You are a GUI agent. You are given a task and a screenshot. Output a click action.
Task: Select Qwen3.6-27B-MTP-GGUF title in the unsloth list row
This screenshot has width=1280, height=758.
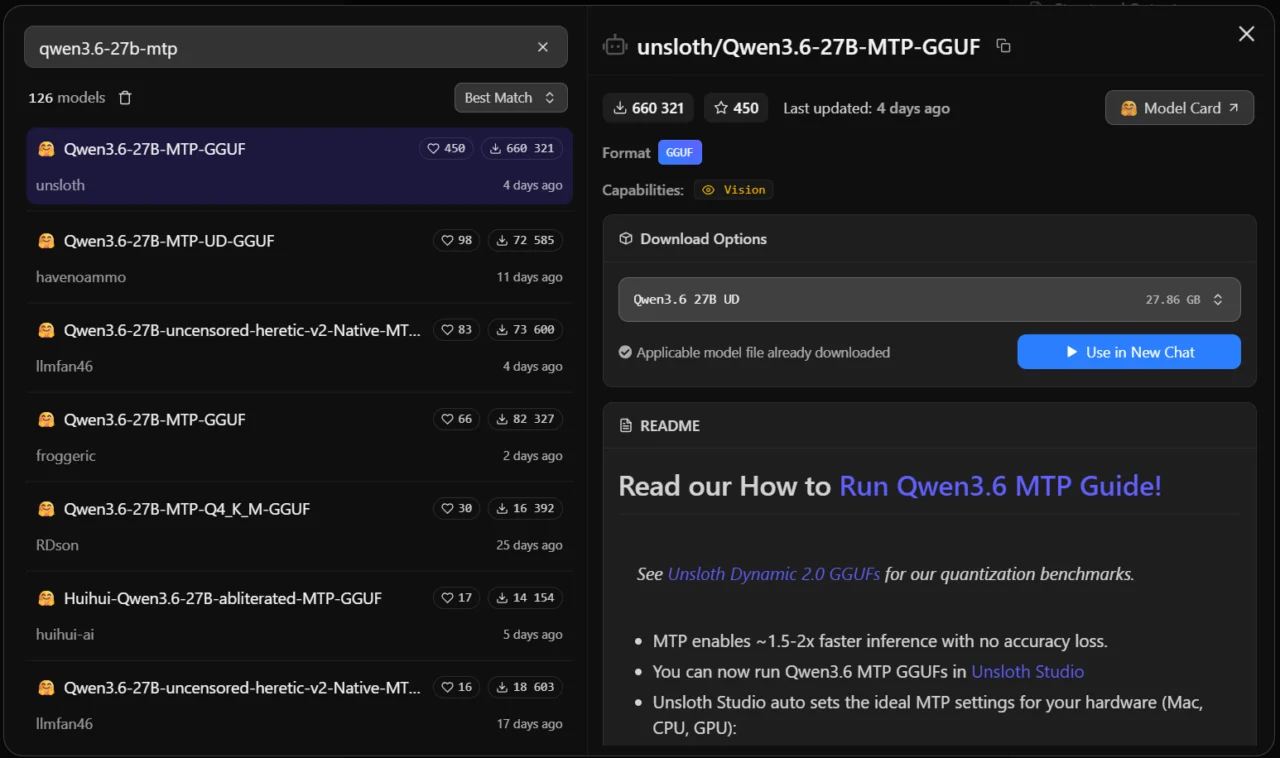tap(155, 149)
